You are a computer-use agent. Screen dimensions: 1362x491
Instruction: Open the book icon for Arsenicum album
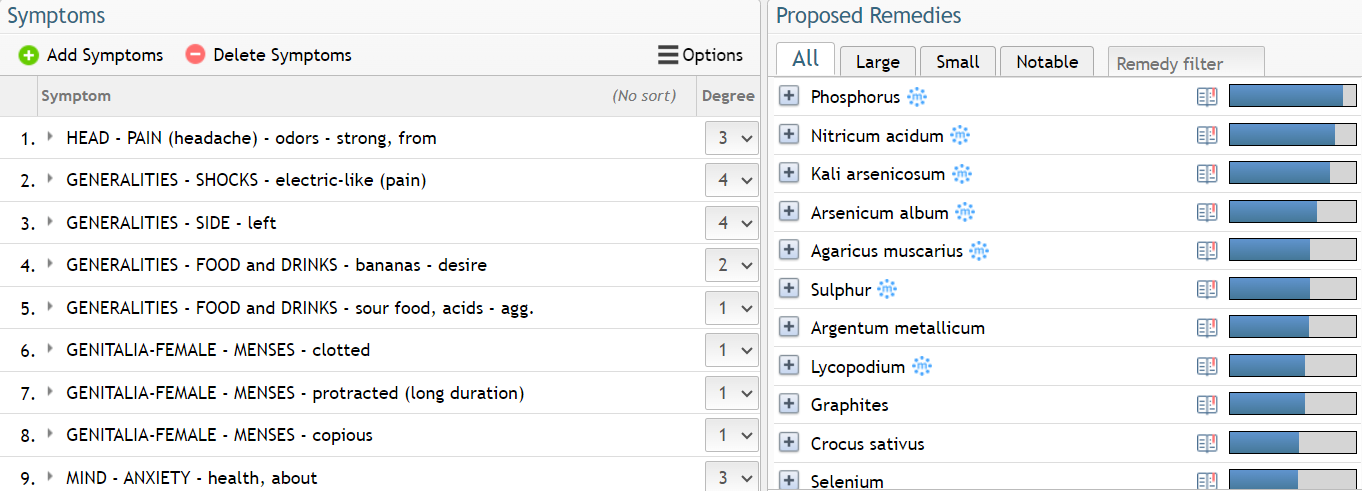point(1207,212)
